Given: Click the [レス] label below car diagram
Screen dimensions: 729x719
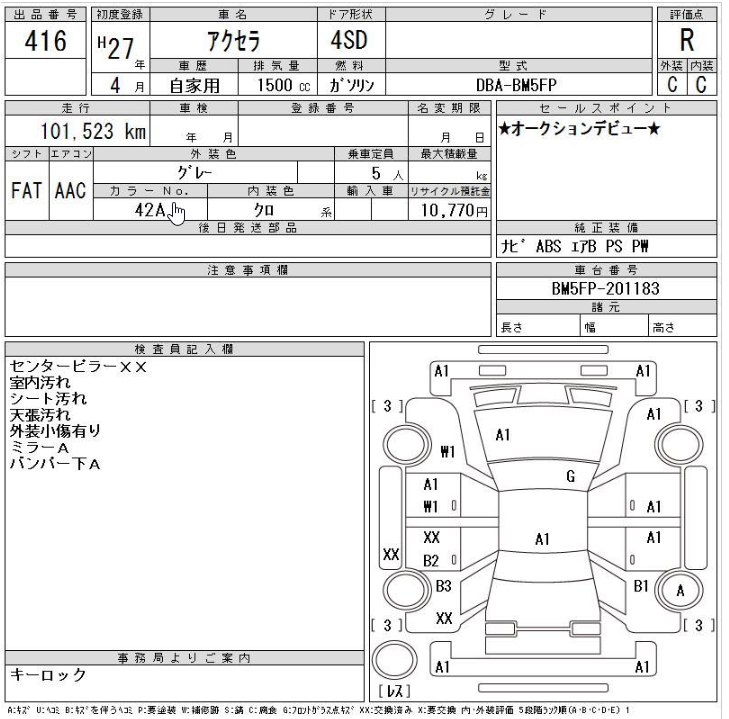Looking at the screenshot, I should click(x=397, y=692).
